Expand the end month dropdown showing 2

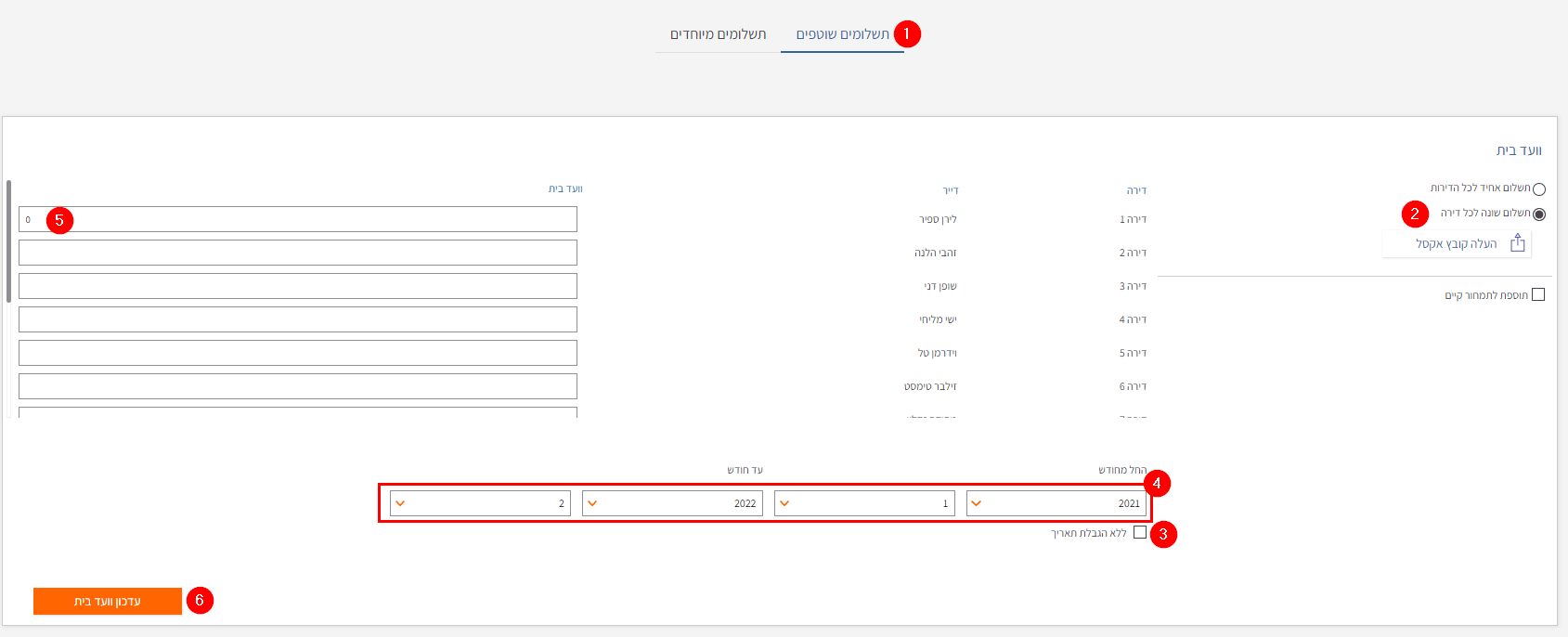coord(479,503)
